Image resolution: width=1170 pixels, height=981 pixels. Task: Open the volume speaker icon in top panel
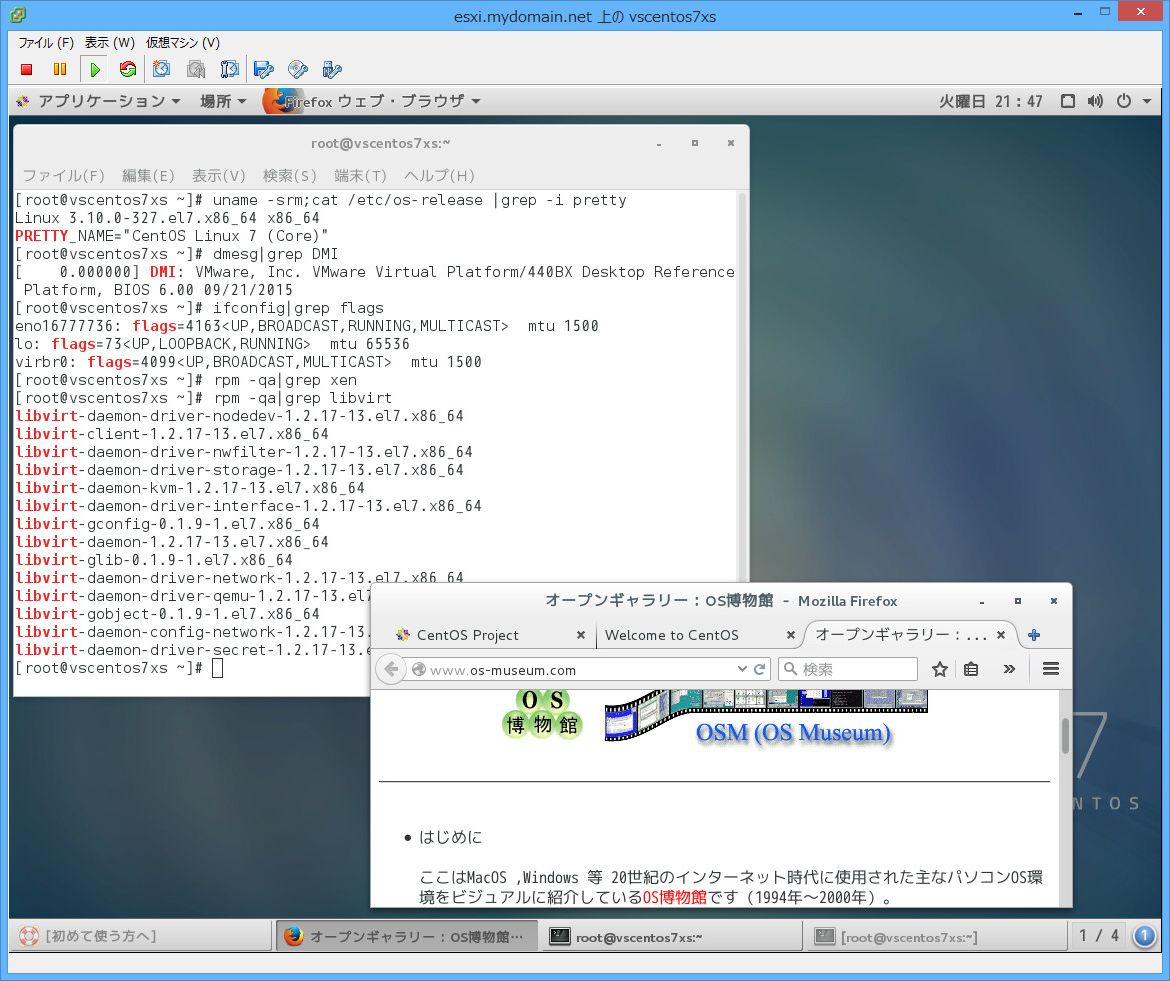point(1095,101)
